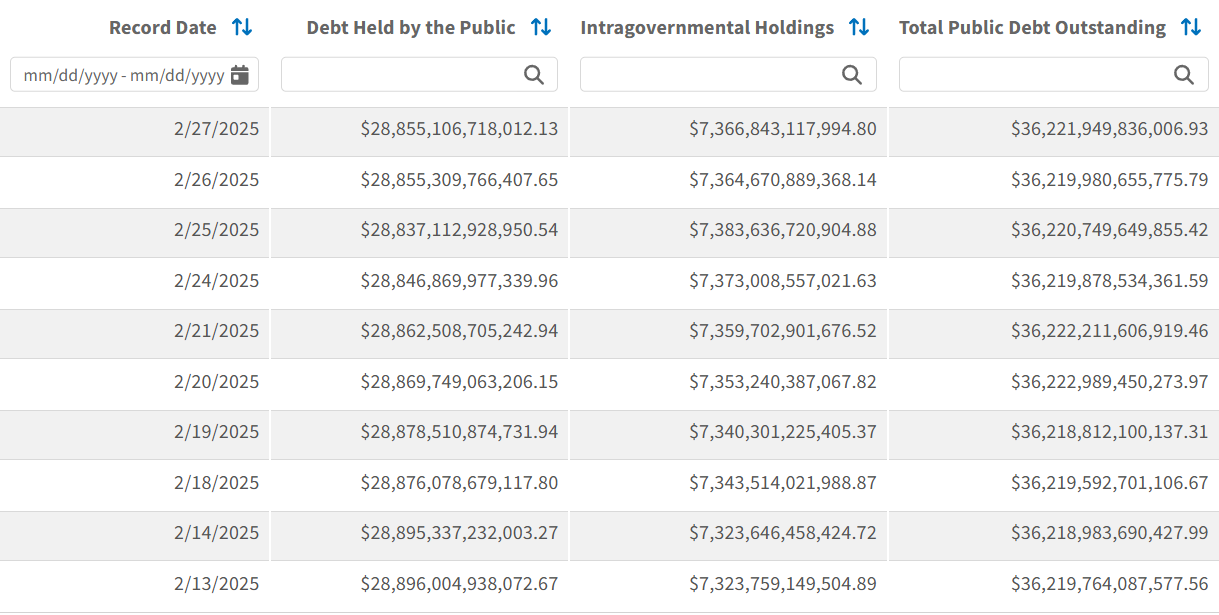Select the 2/27/2025 record date cell
Image resolution: width=1219 pixels, height=615 pixels.
[216, 129]
